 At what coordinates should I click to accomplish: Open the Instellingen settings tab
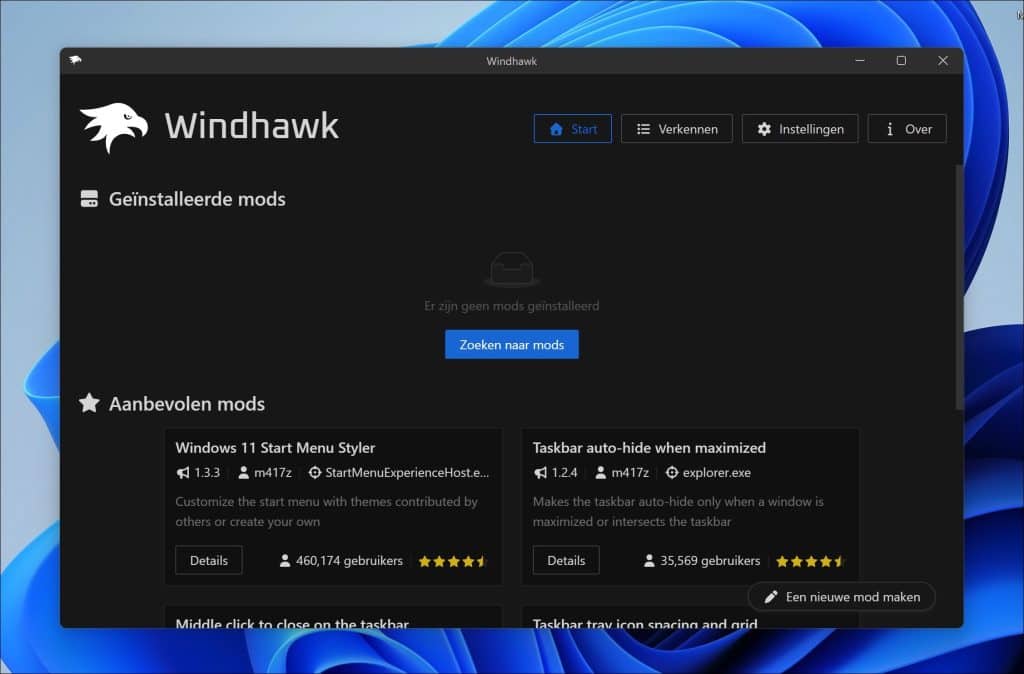click(799, 129)
